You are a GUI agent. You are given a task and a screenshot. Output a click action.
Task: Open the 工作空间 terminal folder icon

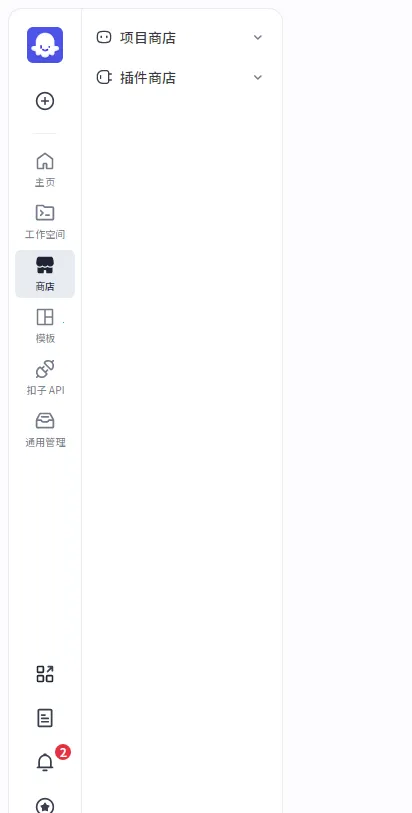[45, 213]
